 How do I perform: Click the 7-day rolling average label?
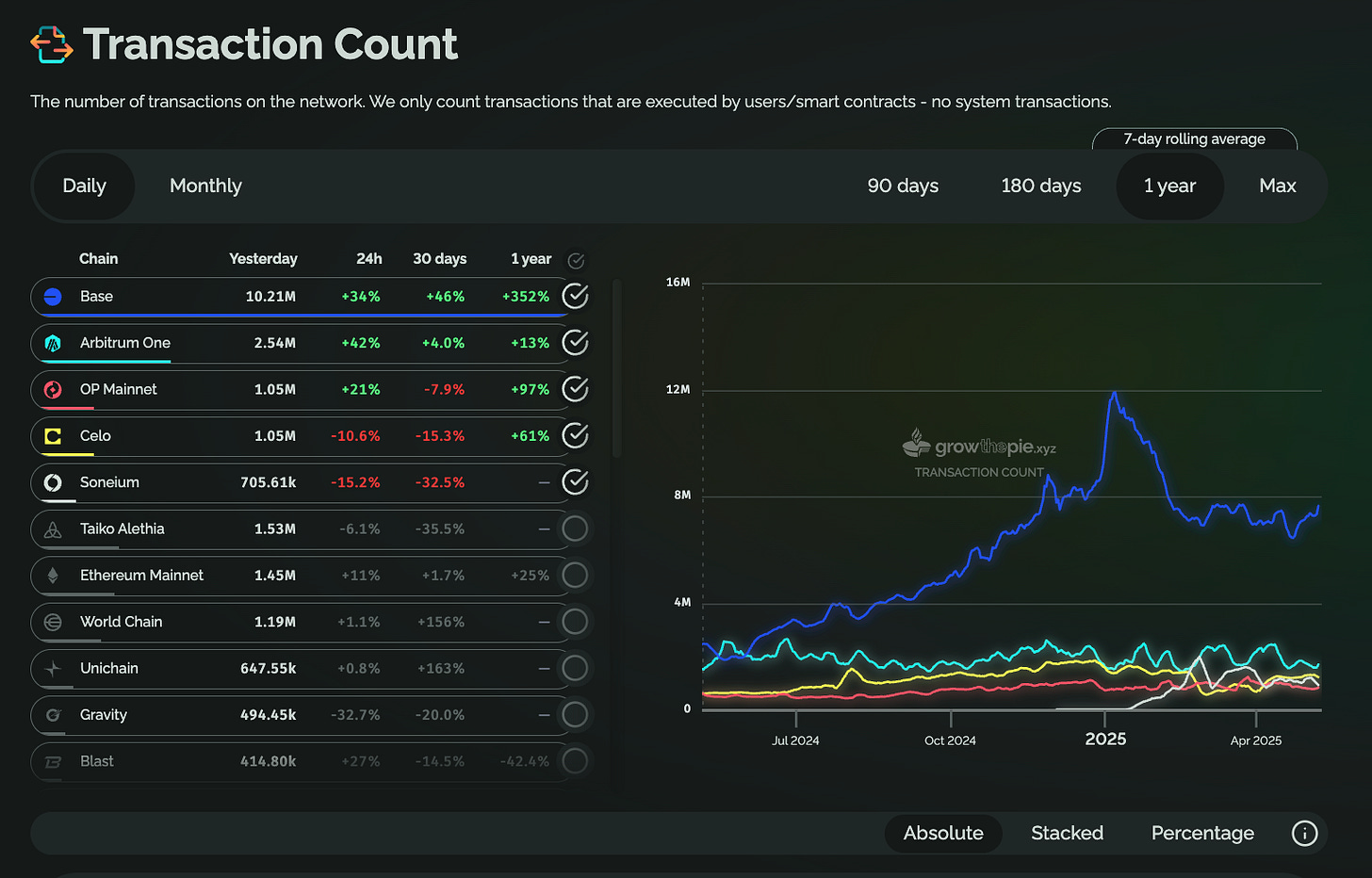tap(1194, 138)
